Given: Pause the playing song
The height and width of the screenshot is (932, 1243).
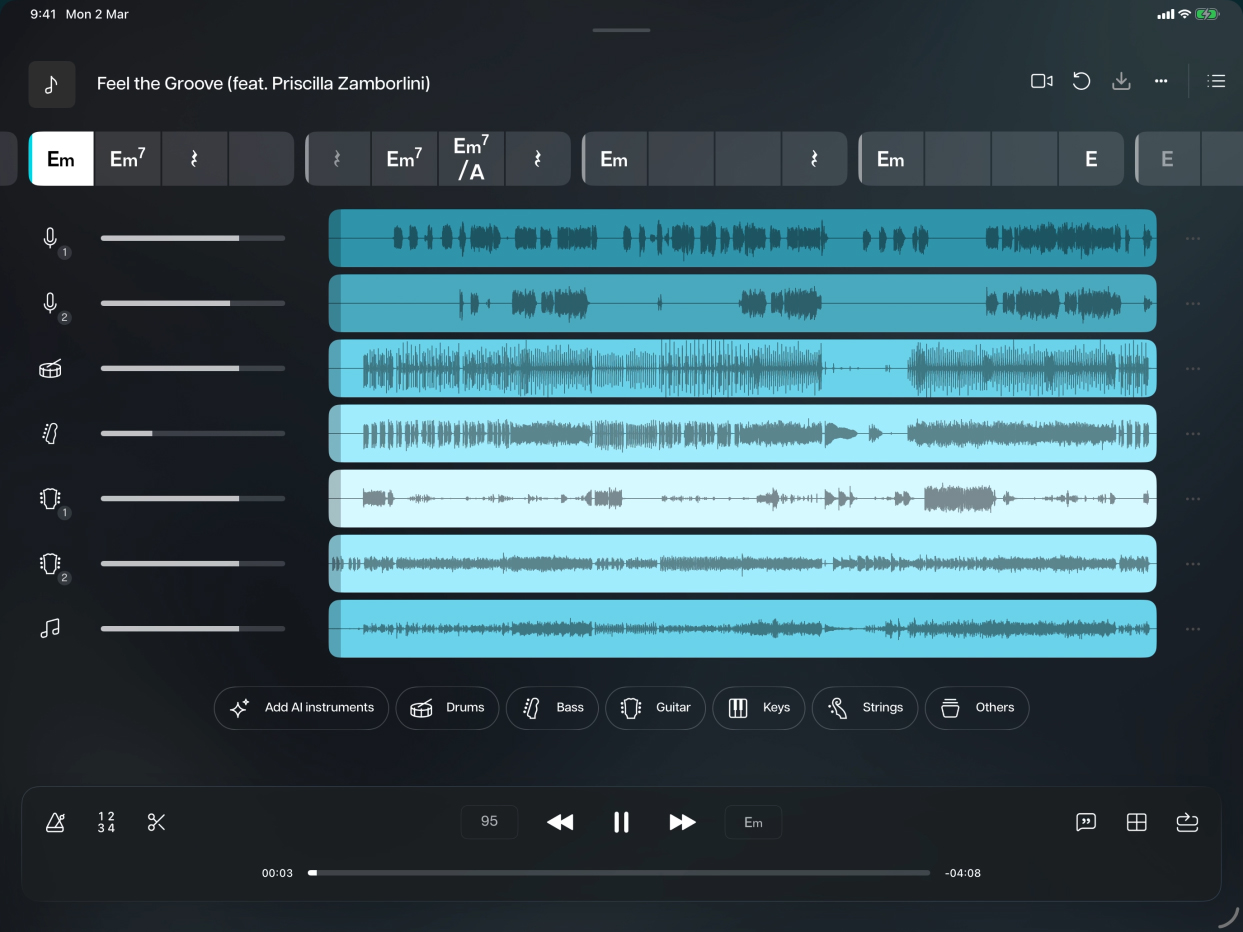Looking at the screenshot, I should [x=621, y=822].
